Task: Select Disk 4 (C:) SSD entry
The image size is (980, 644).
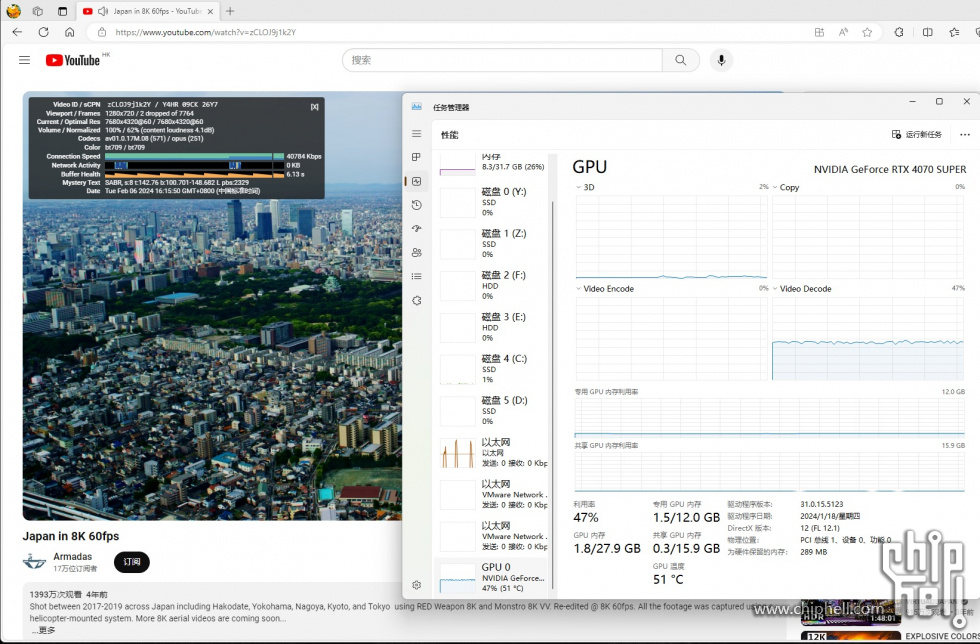Action: point(492,369)
